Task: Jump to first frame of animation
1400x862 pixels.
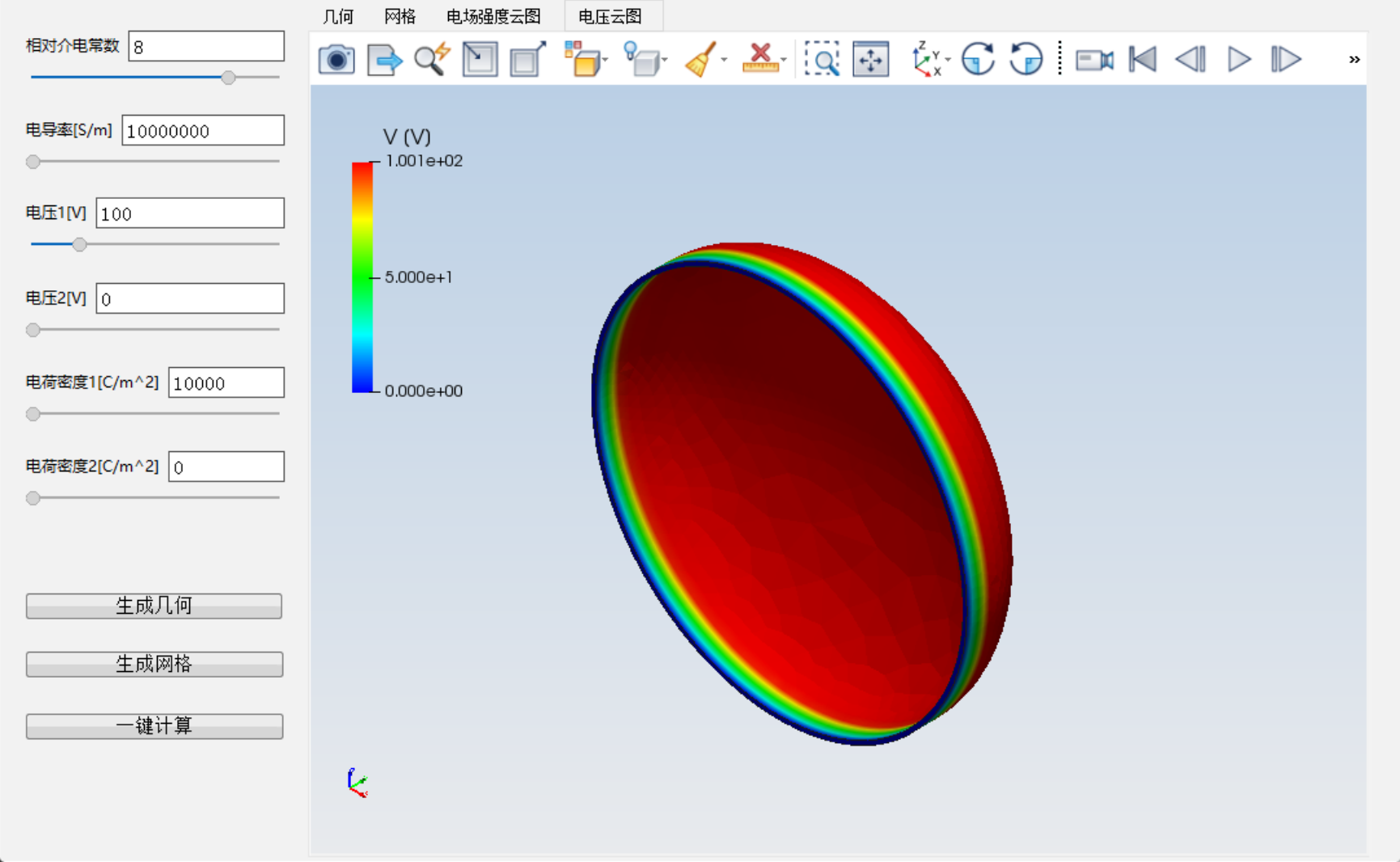Action: pos(1143,60)
